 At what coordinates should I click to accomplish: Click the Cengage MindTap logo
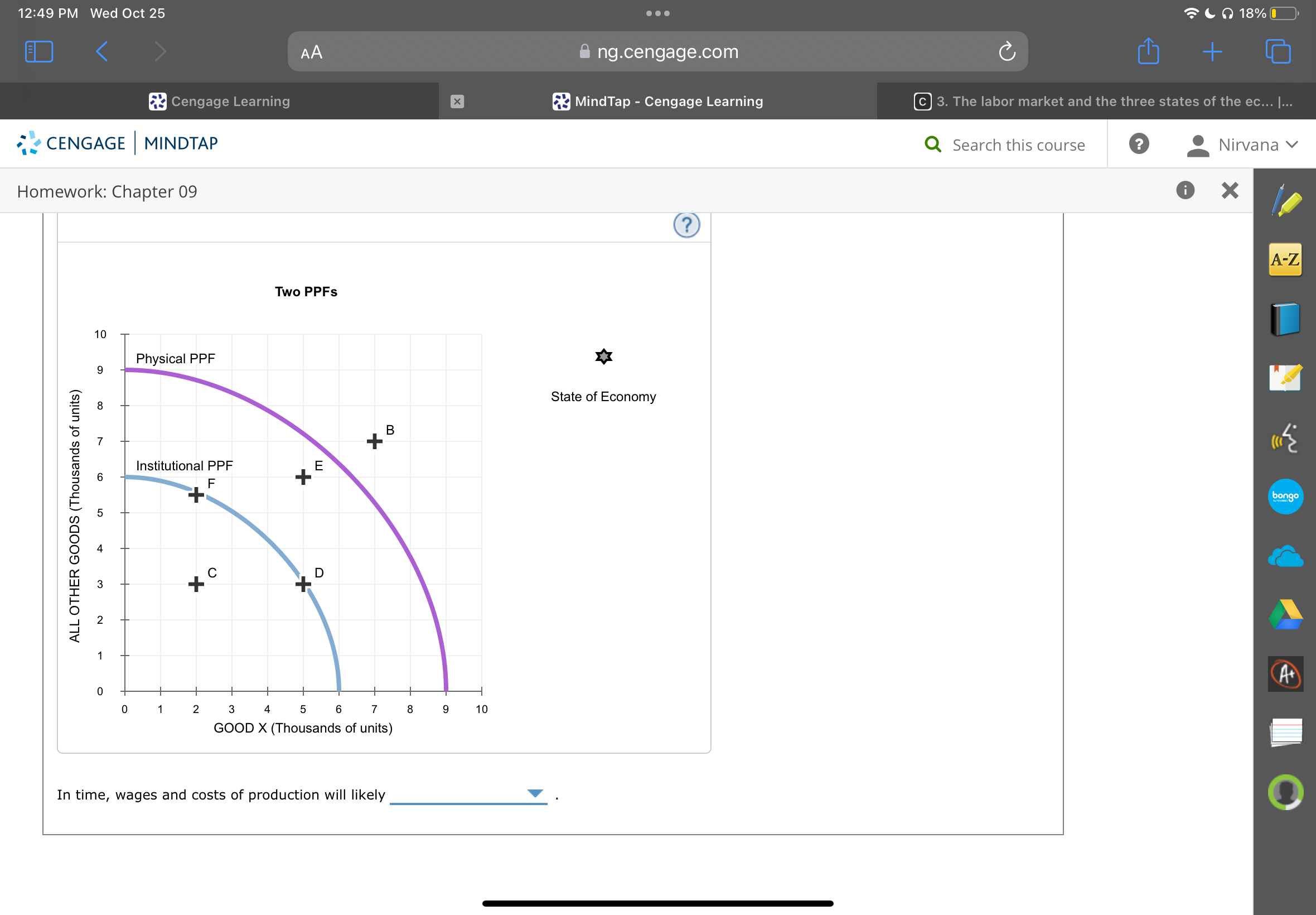117,143
